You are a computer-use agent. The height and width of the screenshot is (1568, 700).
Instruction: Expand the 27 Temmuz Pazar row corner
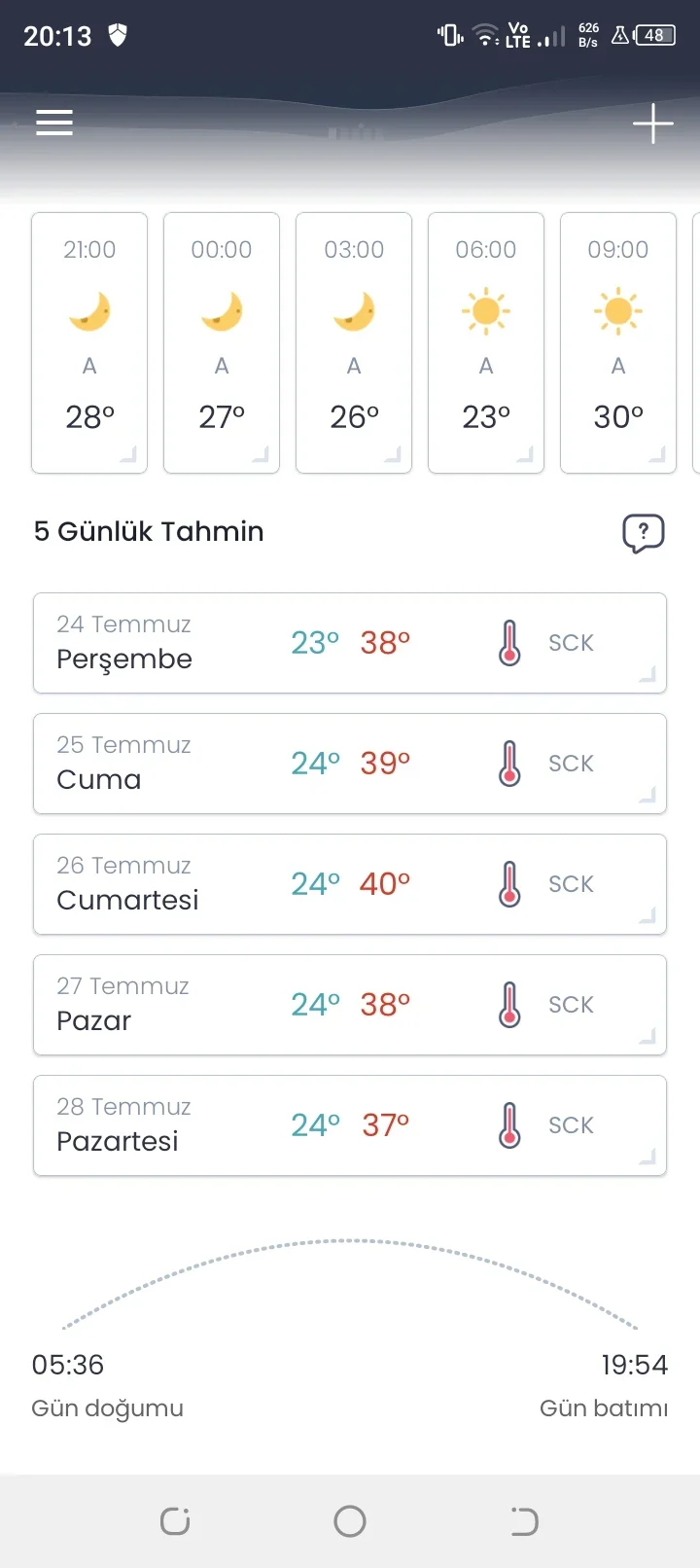coord(647,1036)
